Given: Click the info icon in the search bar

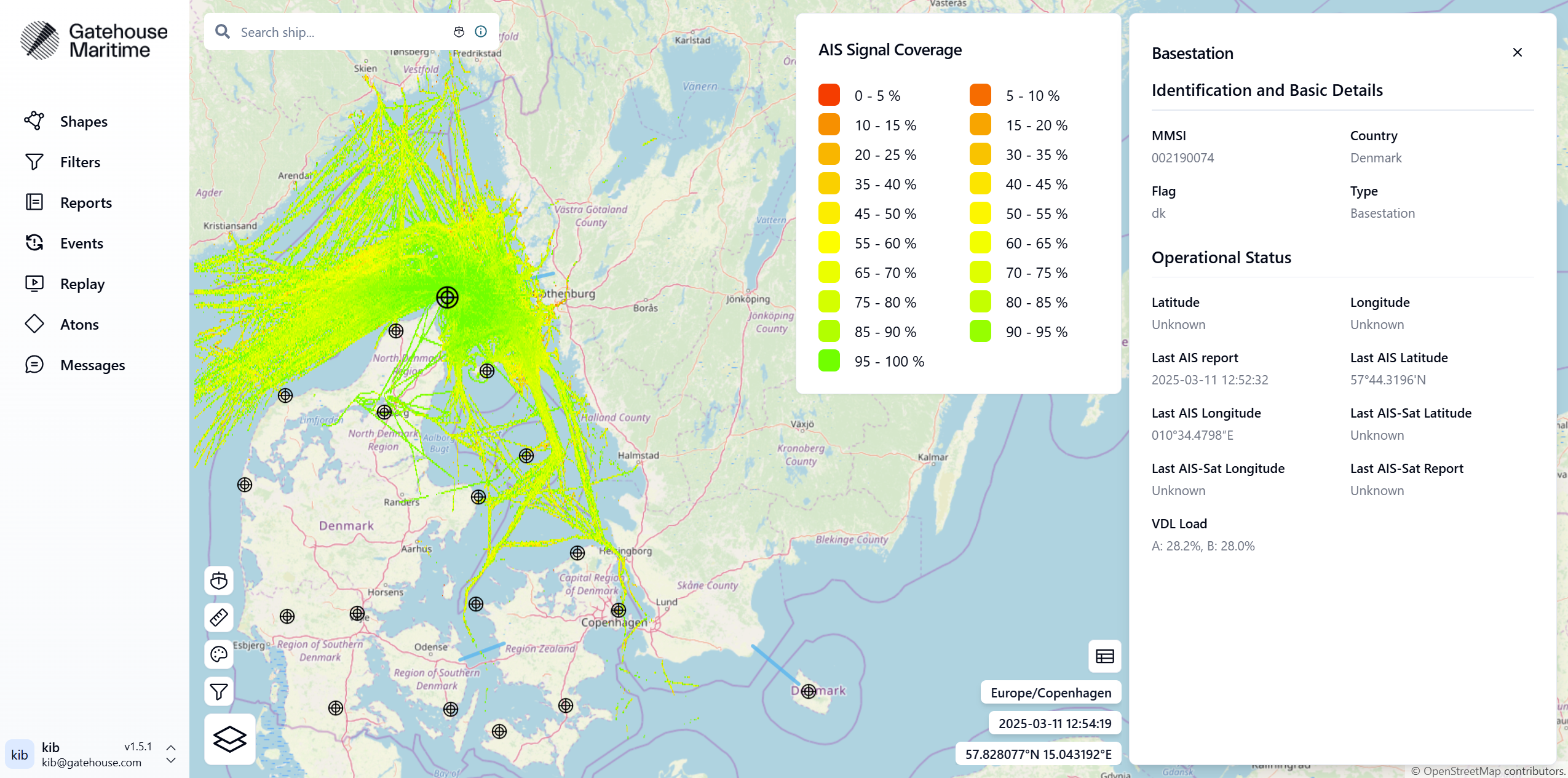Looking at the screenshot, I should [x=481, y=31].
